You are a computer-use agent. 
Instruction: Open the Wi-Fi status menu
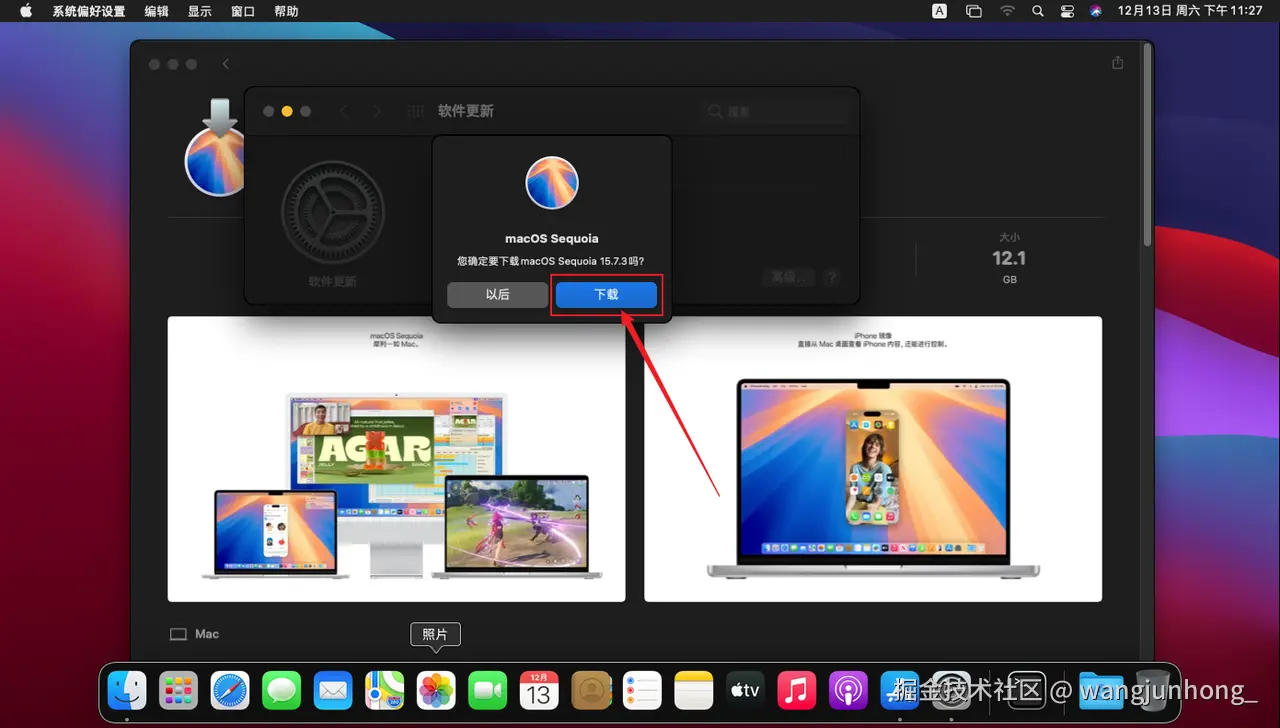1007,11
